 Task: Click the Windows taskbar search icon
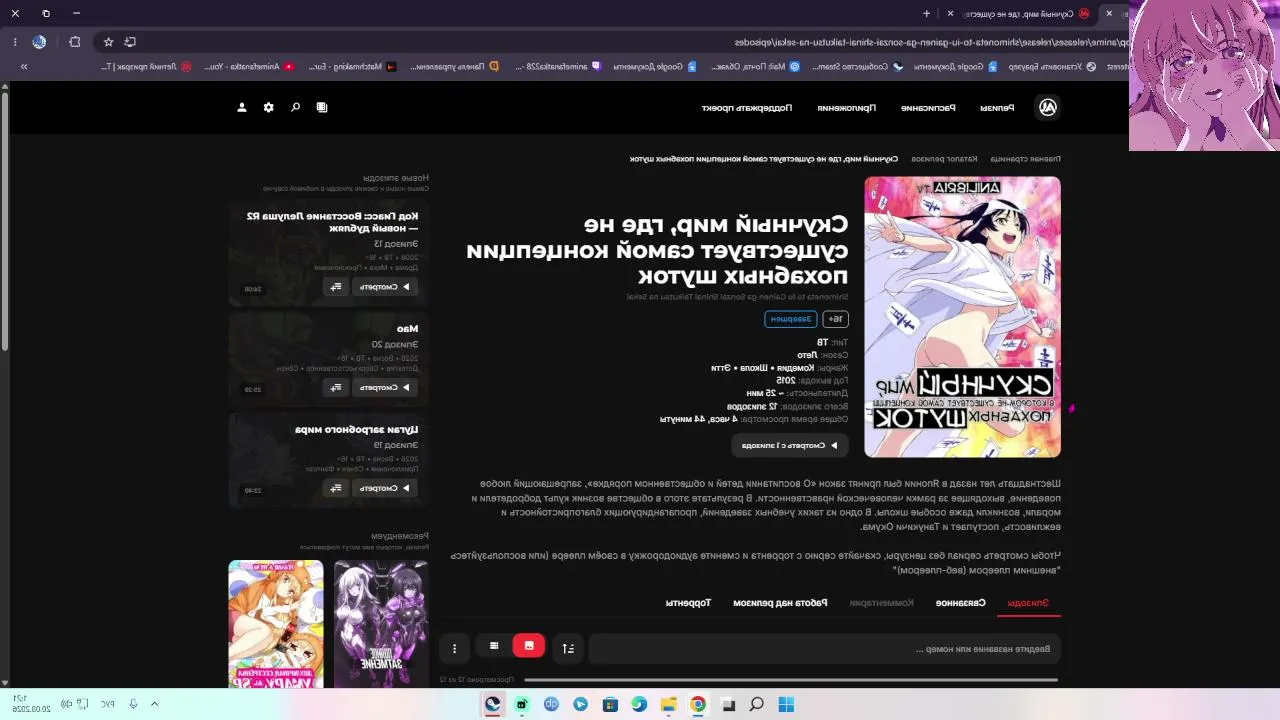pos(757,704)
